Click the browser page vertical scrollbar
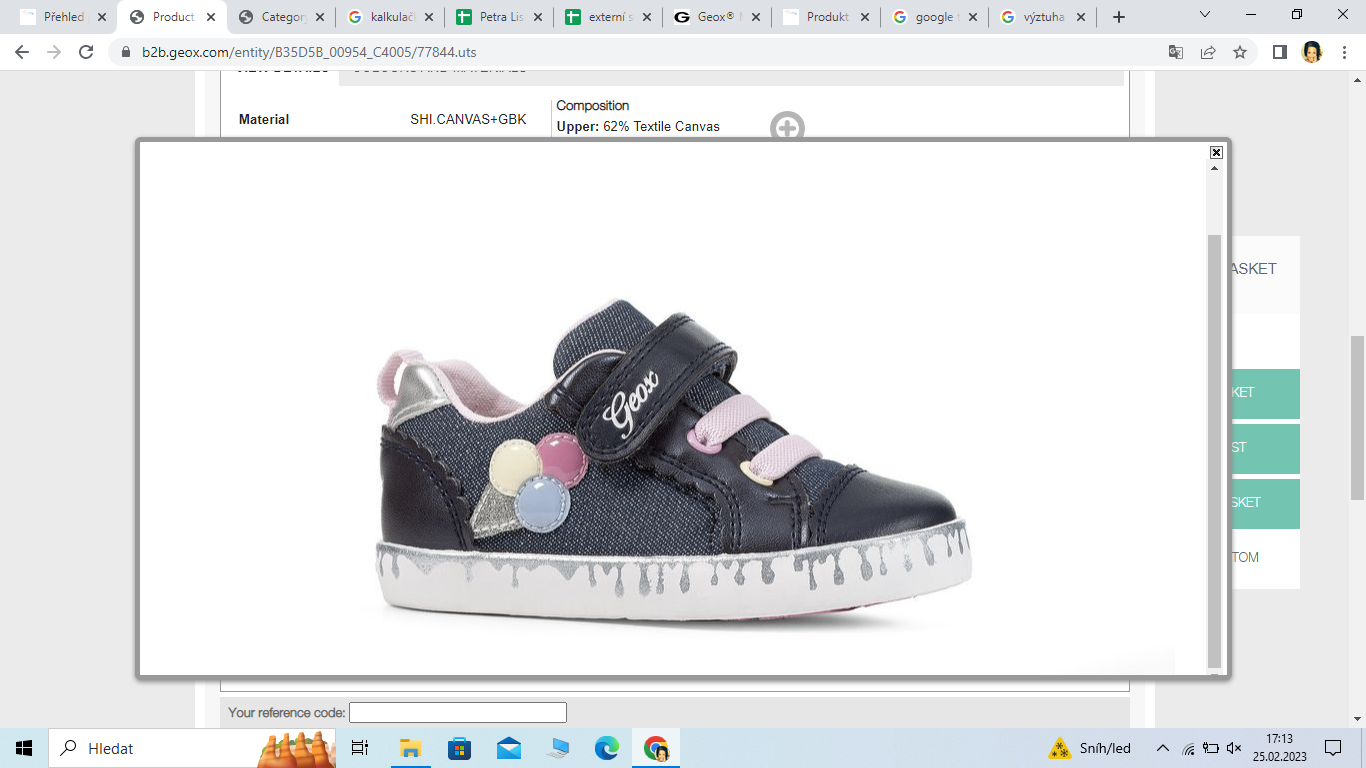This screenshot has height=768, width=1366. (1357, 418)
